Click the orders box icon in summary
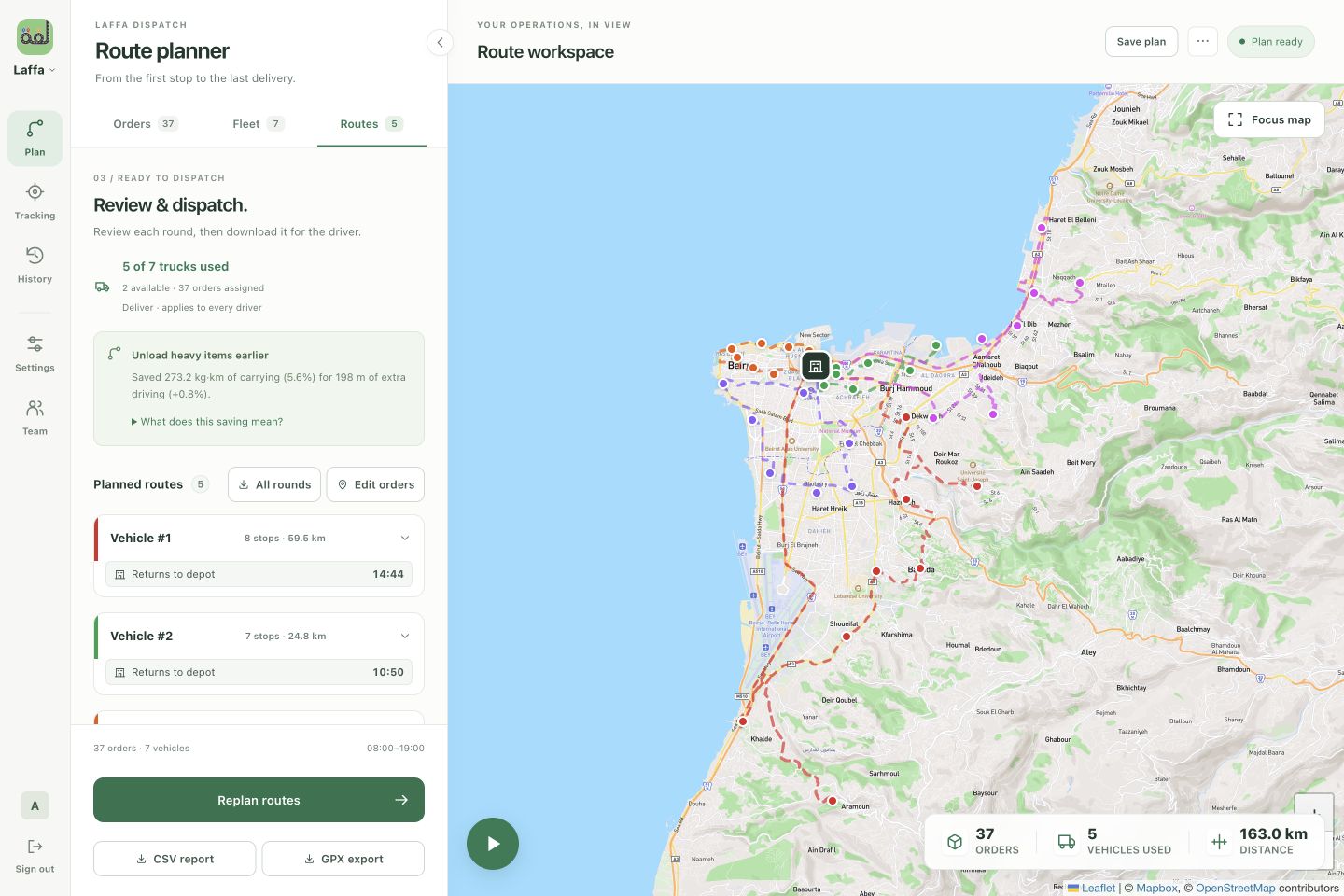Image resolution: width=1344 pixels, height=896 pixels. coord(955,842)
